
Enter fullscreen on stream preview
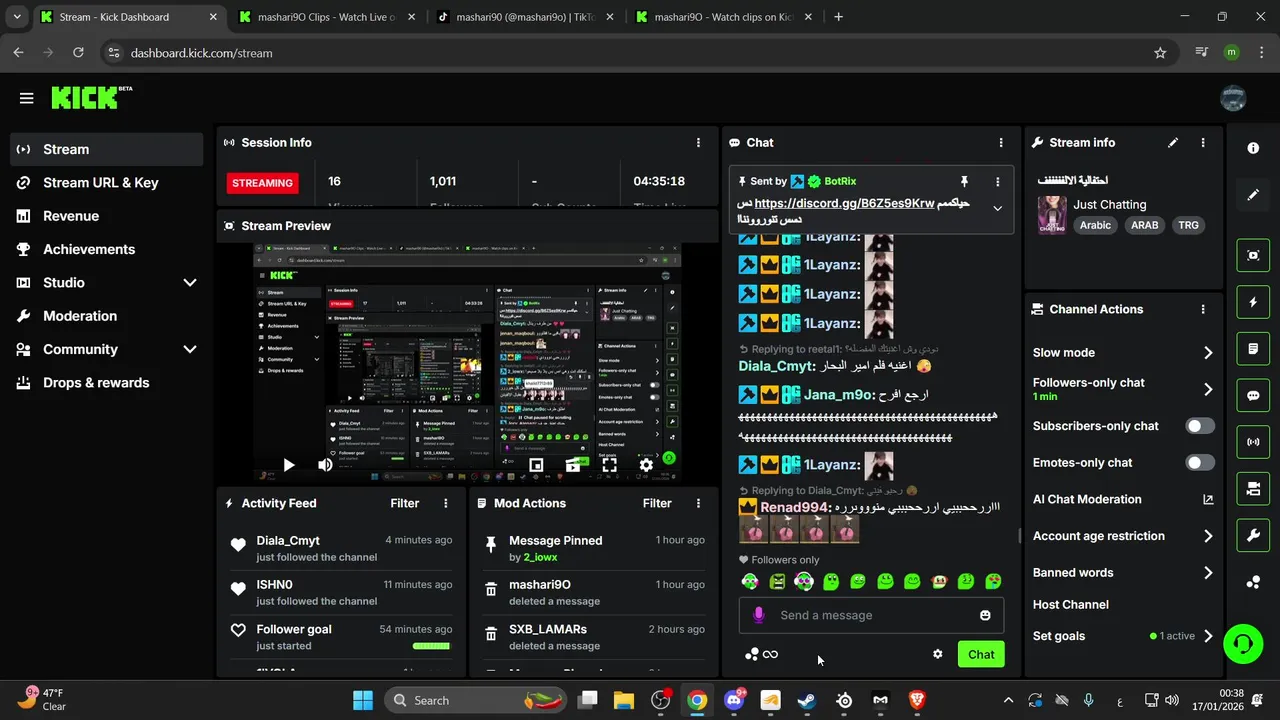609,465
